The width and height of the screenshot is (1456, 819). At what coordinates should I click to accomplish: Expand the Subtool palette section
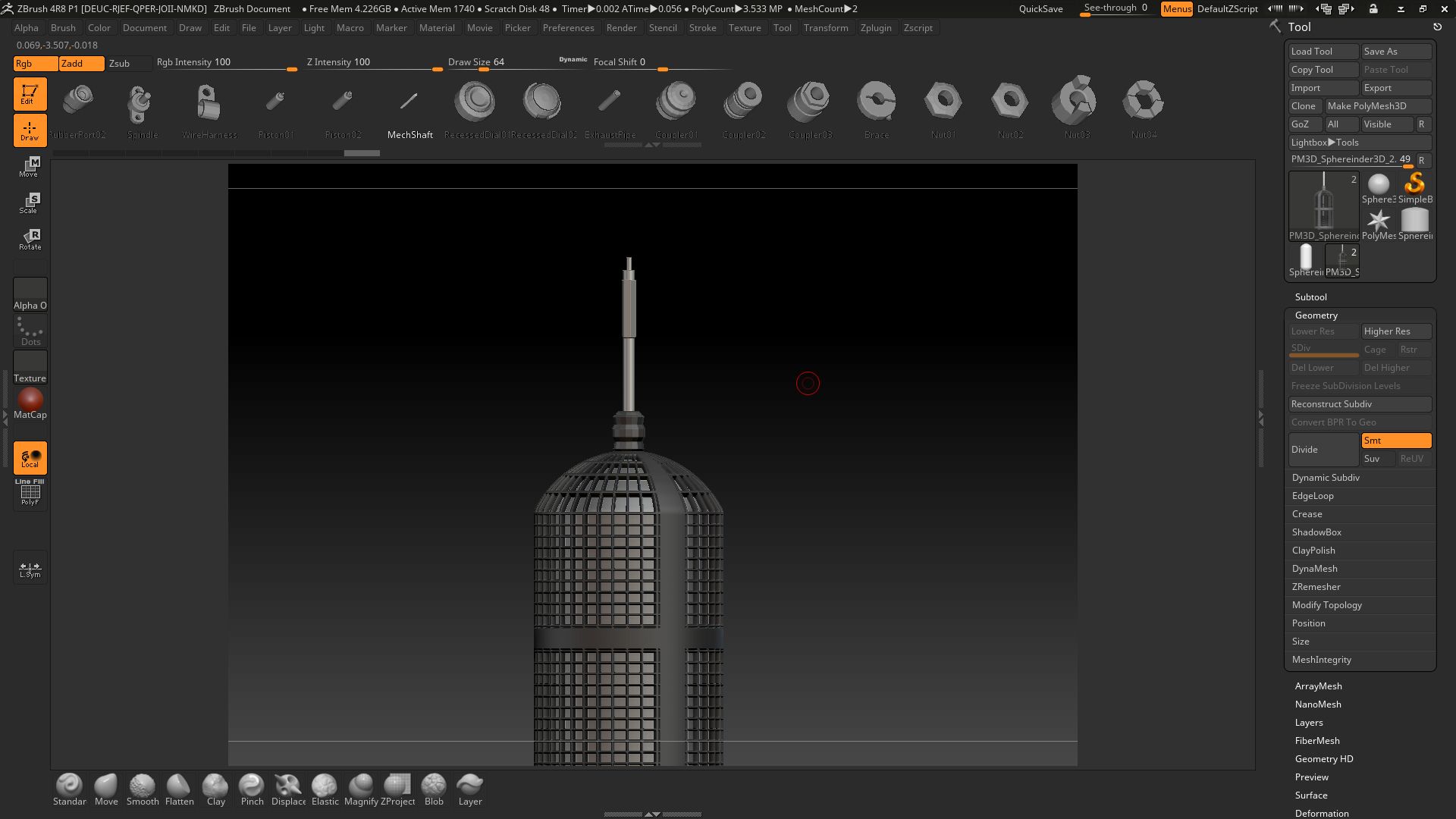coord(1310,297)
